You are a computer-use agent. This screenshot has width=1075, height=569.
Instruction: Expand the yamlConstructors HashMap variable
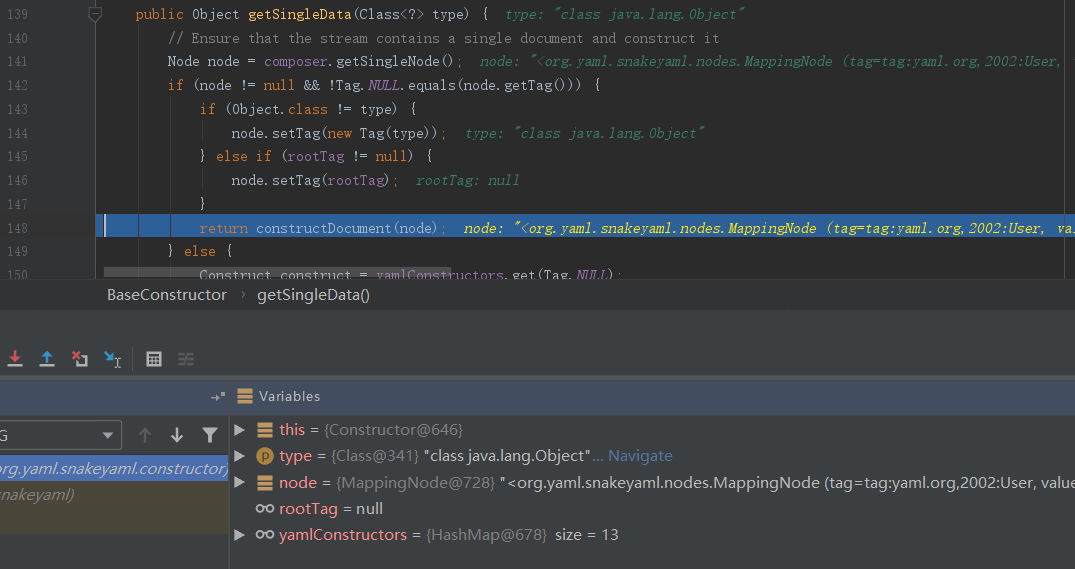coord(239,535)
